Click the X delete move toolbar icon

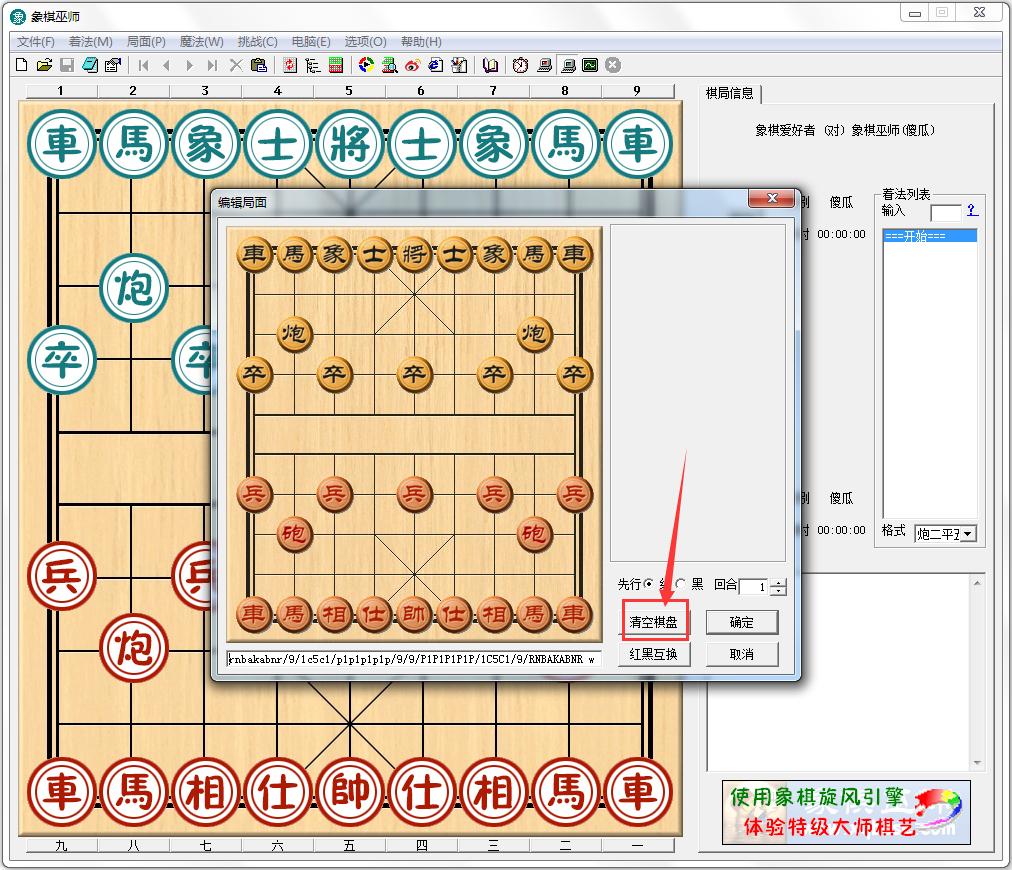tap(236, 65)
